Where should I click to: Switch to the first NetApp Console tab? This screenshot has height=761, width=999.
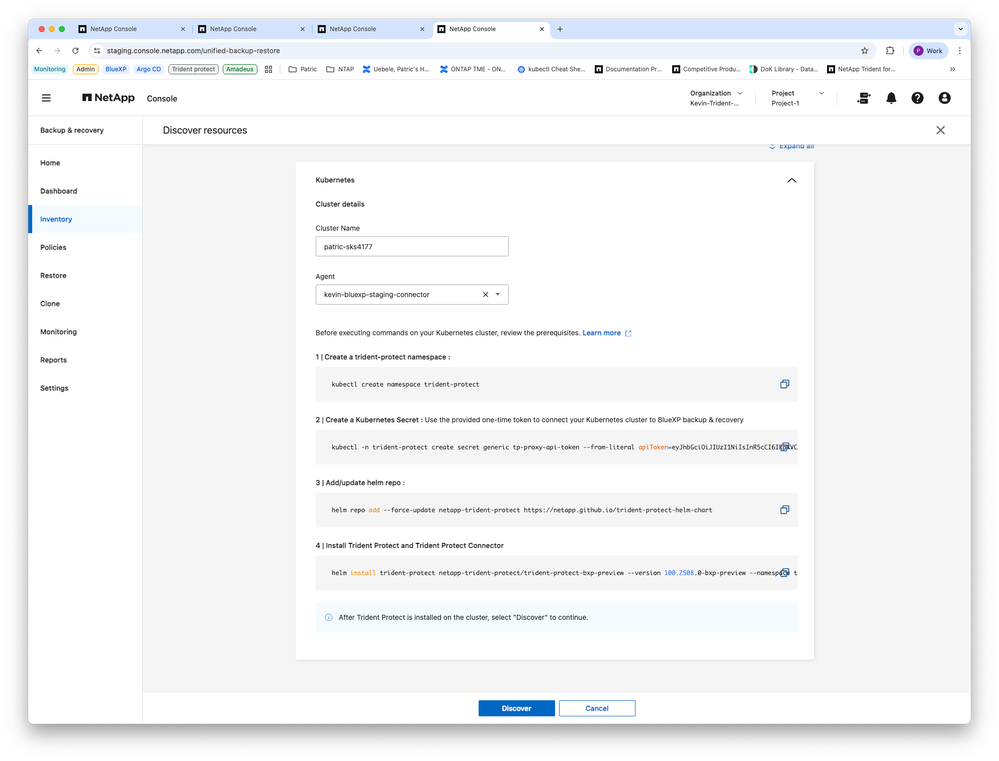(x=131, y=29)
